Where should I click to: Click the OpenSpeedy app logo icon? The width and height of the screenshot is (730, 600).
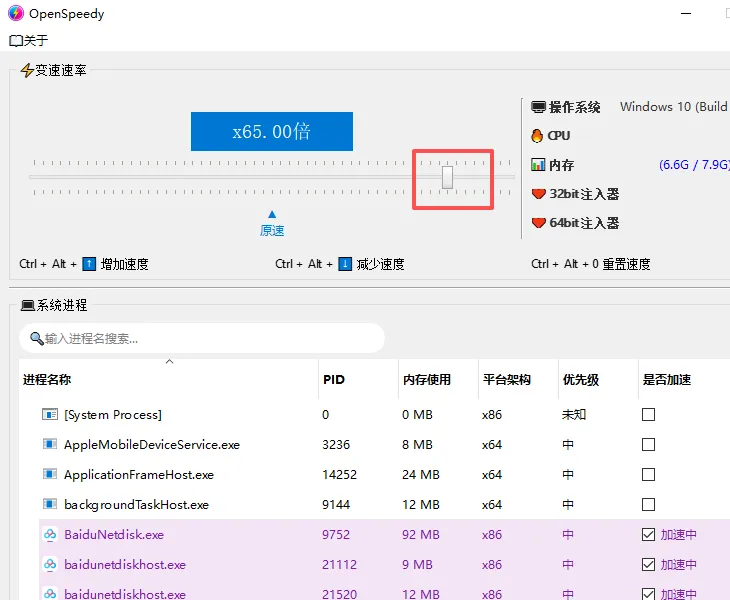(15, 13)
